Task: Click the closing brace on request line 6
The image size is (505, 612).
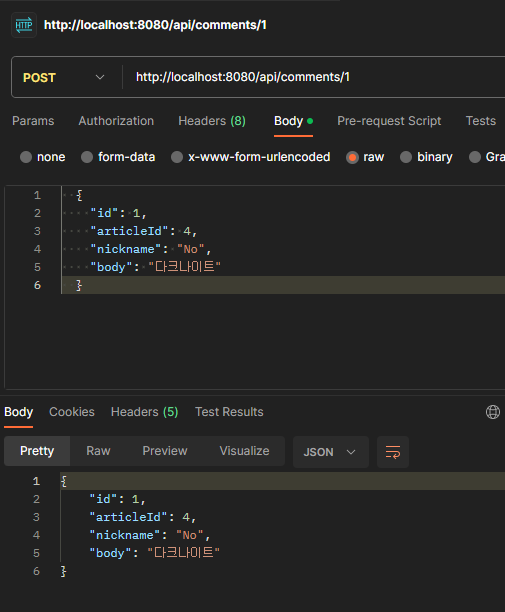Action: click(x=79, y=285)
